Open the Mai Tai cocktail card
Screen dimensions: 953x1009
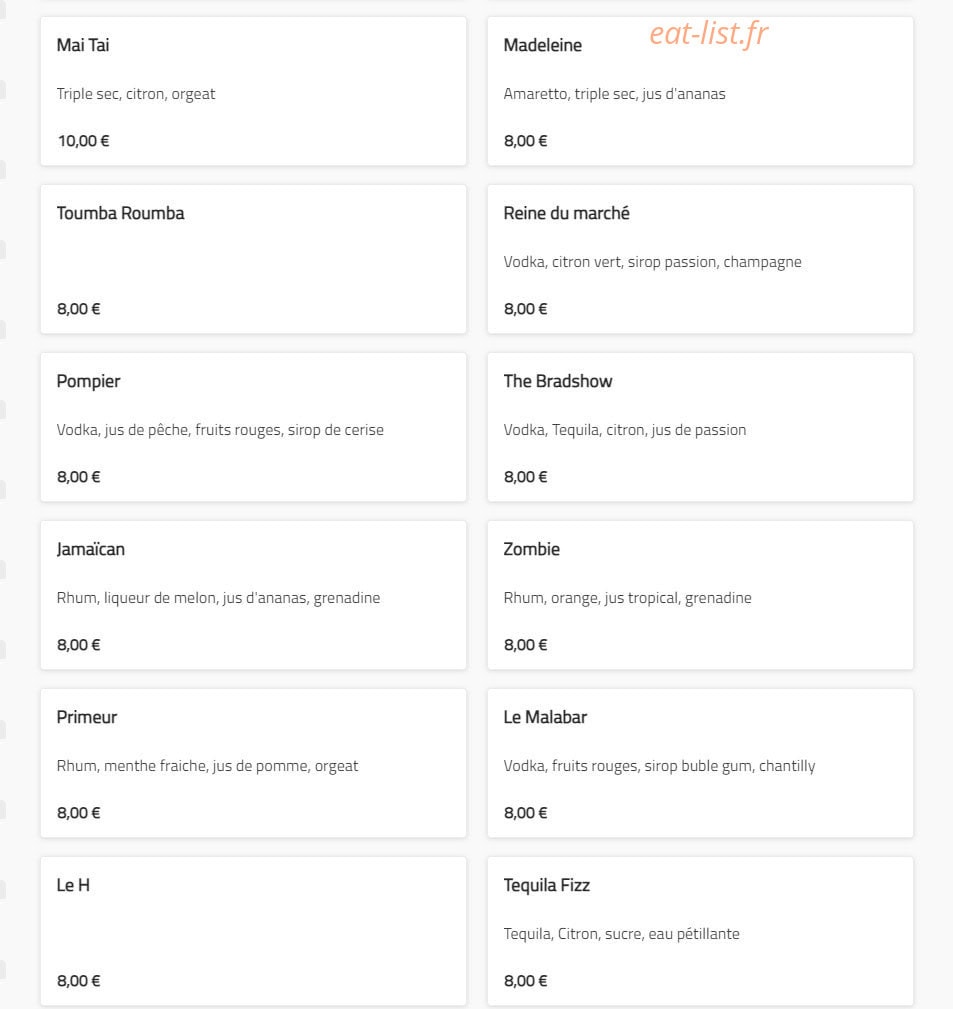tap(253, 91)
